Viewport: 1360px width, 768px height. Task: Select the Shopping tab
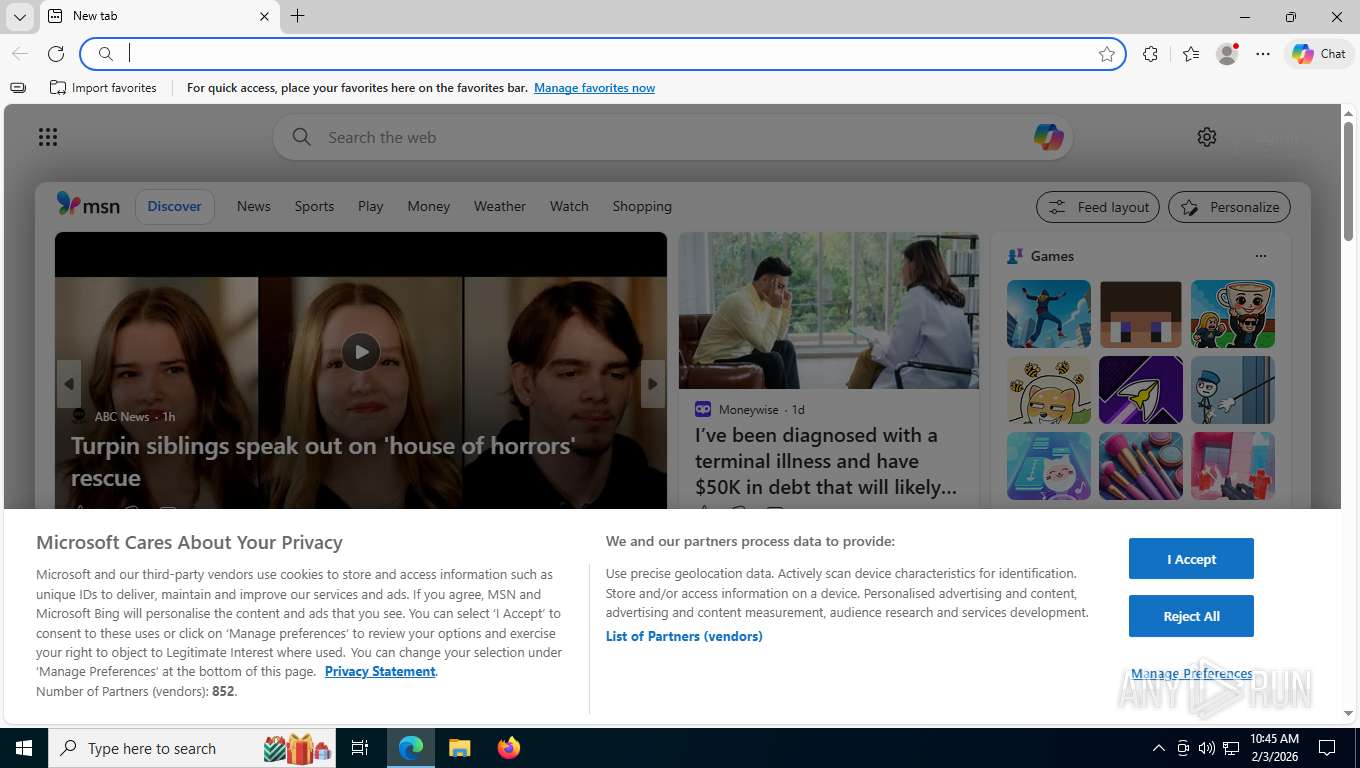(642, 206)
